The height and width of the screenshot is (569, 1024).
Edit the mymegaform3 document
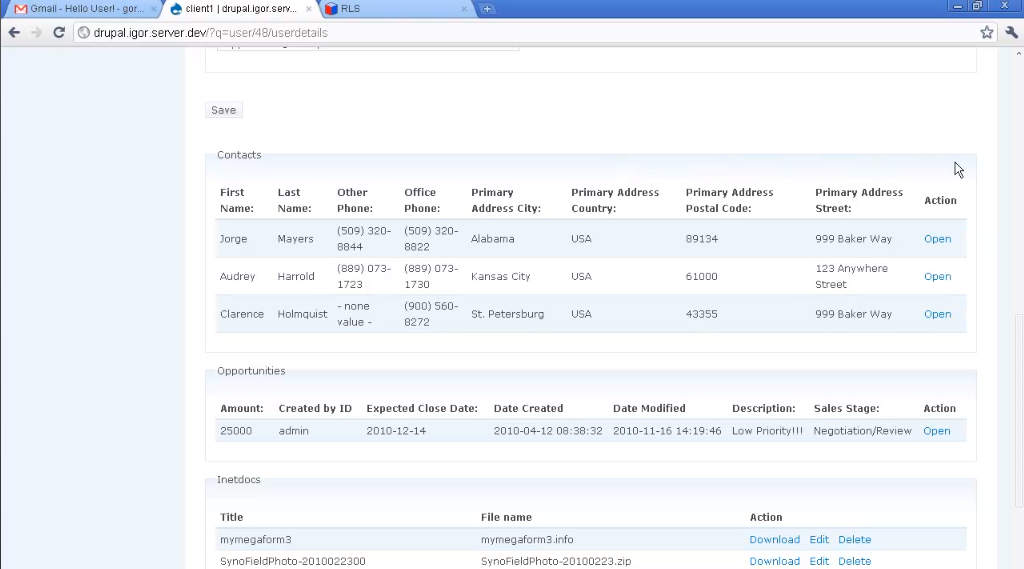(x=819, y=539)
